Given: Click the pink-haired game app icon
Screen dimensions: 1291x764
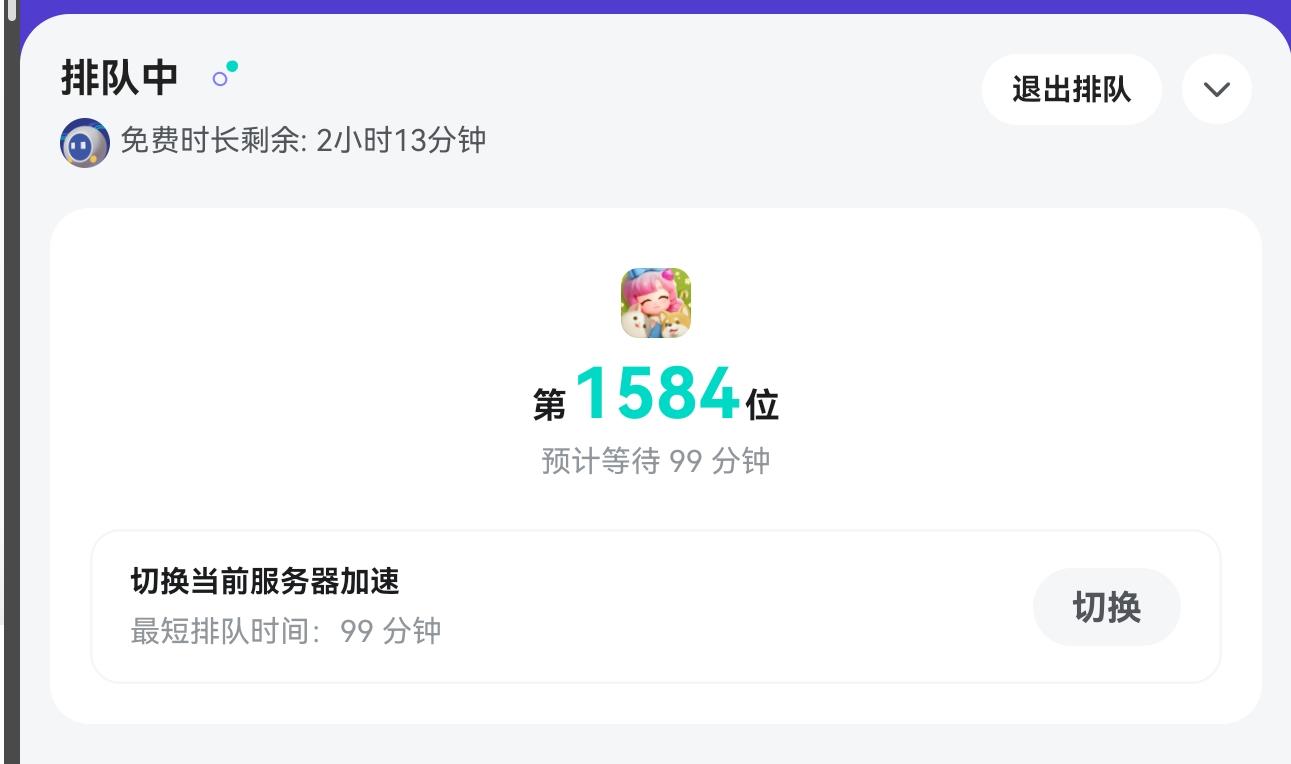Looking at the screenshot, I should click(656, 302).
